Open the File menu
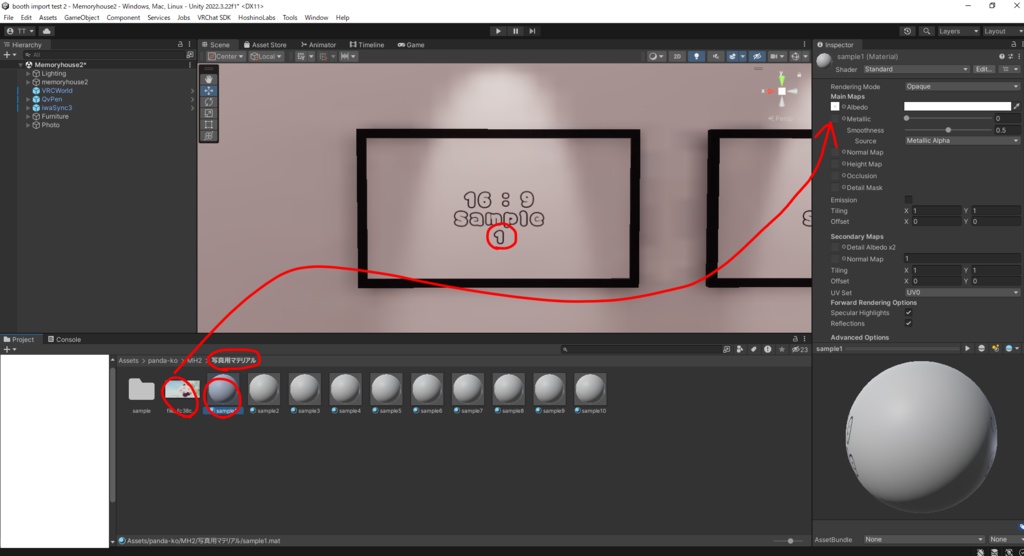The width and height of the screenshot is (1024, 556). [8, 18]
